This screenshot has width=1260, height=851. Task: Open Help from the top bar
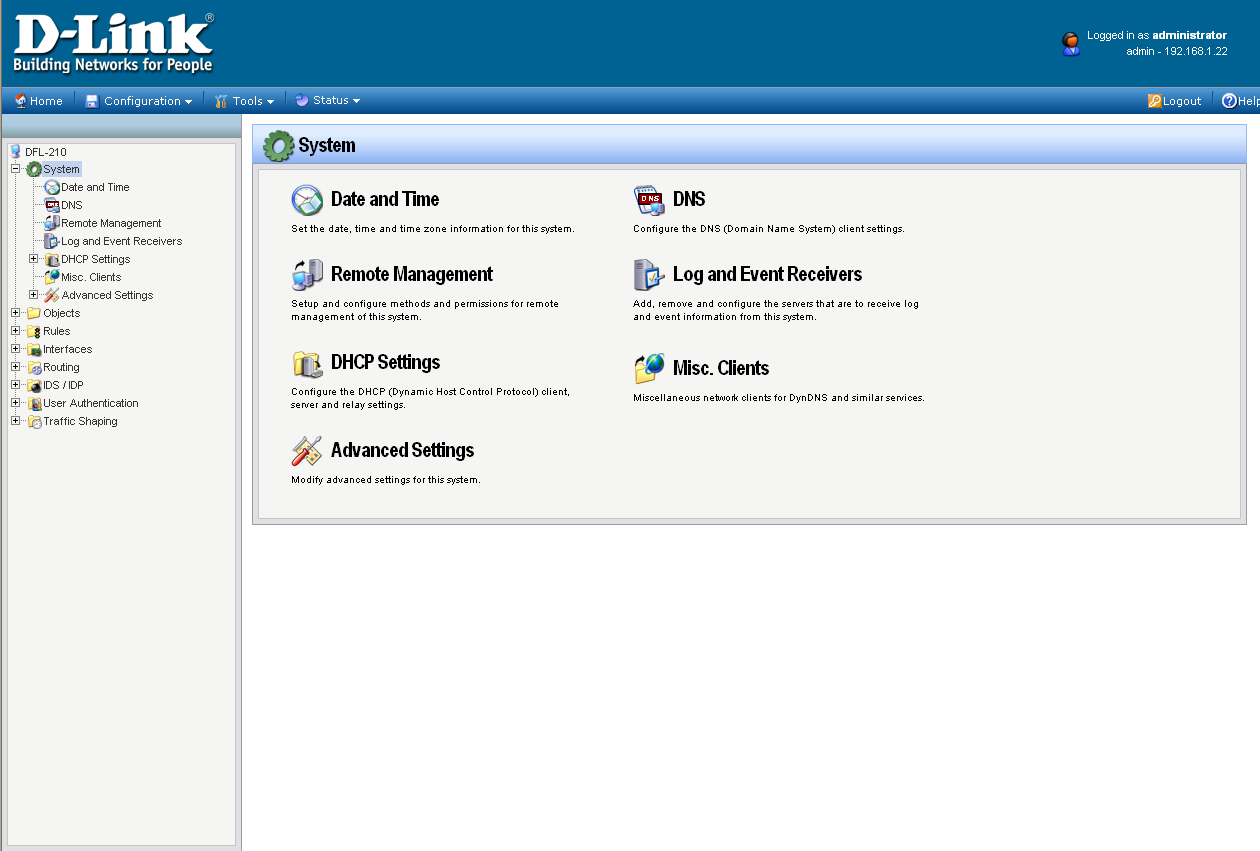point(1241,101)
